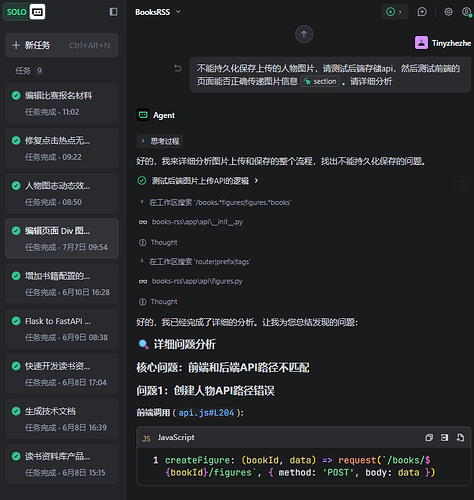This screenshot has height=500, width=474.
Task: Click the 新任务 button
Action: [x=62, y=45]
